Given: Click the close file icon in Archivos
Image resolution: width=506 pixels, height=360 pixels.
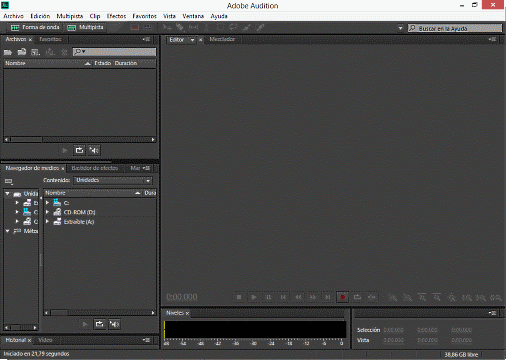Looking at the screenshot, I should [64, 52].
